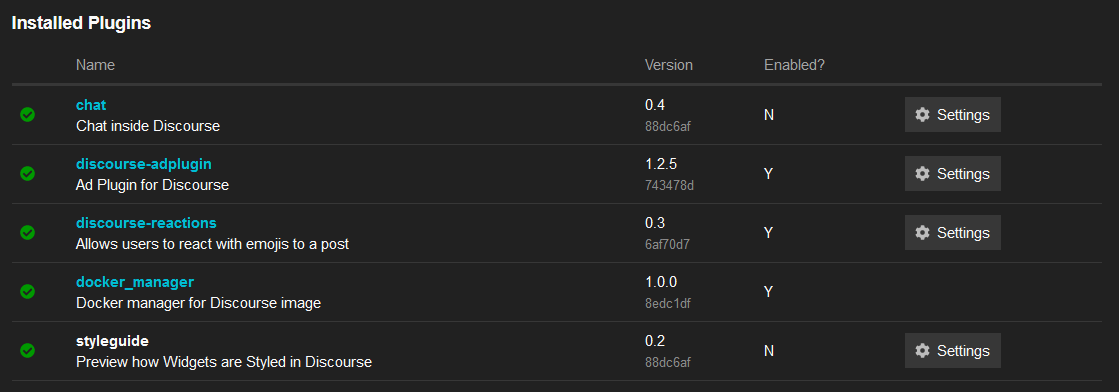Click the gear icon in discourse-adplugin's Settings button

click(922, 174)
